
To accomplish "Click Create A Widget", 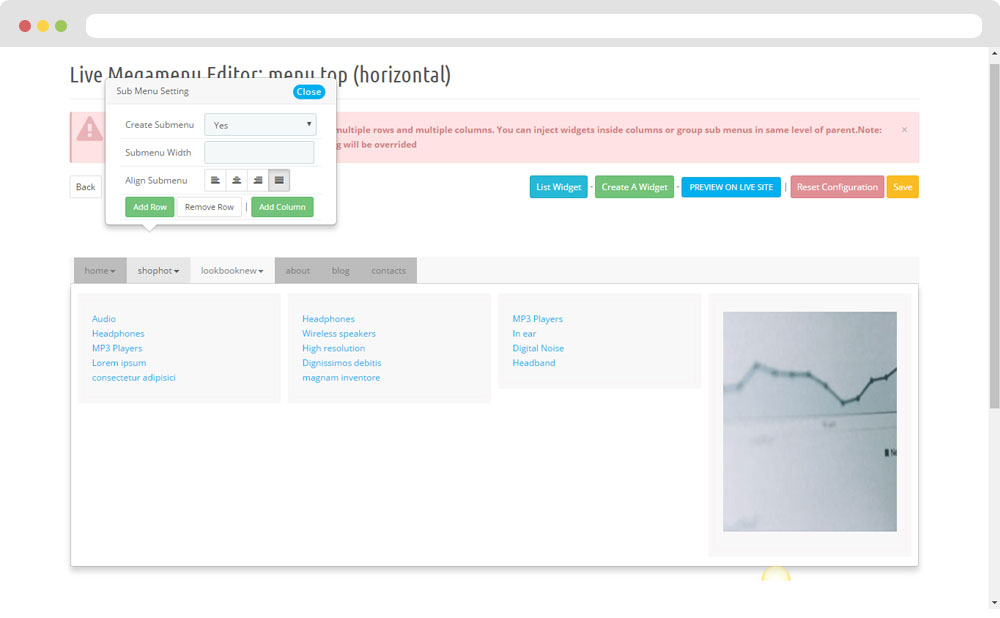I will pos(635,187).
